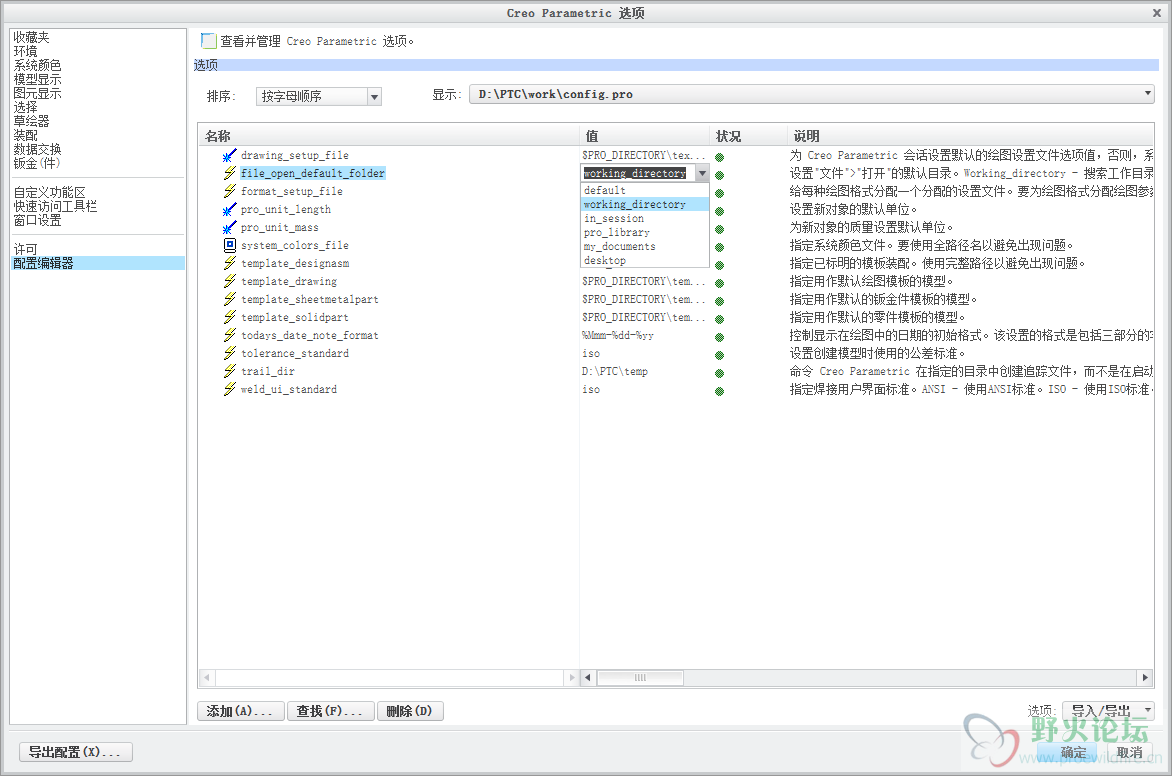Close the Creo Parametric 选项 dialog
The width and height of the screenshot is (1172, 776).
click(x=1157, y=13)
